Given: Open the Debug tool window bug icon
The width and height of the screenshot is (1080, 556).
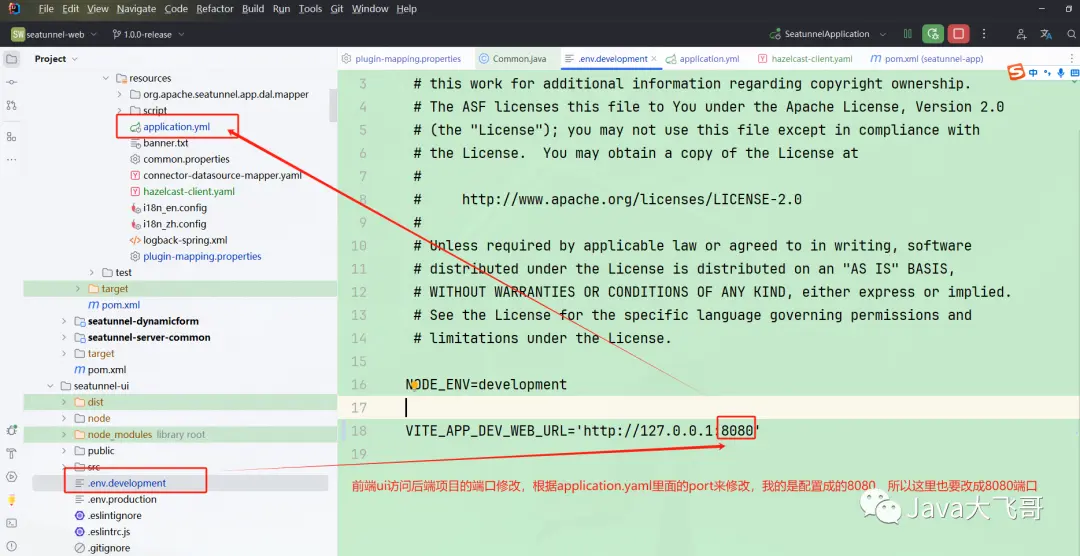Looking at the screenshot, I should pos(12,430).
